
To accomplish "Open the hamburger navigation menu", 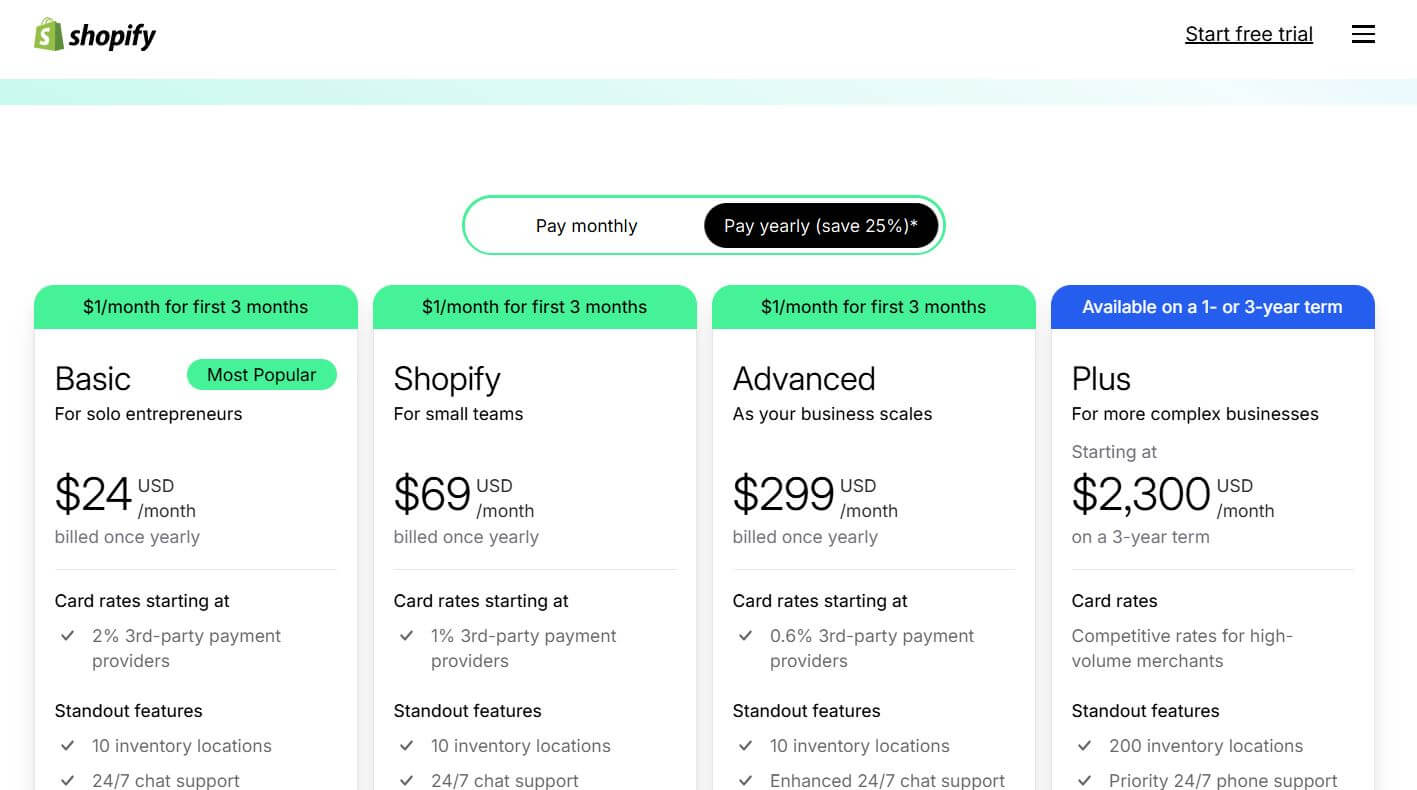I will coord(1363,33).
